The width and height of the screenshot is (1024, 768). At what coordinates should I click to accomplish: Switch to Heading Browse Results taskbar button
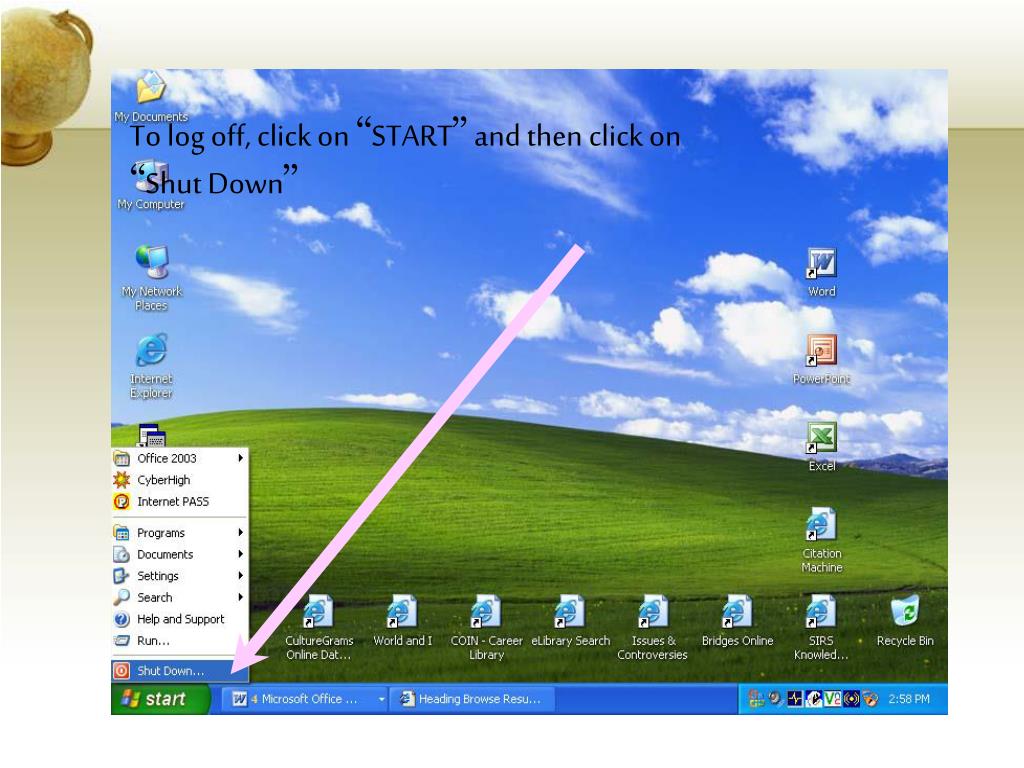tap(473, 699)
